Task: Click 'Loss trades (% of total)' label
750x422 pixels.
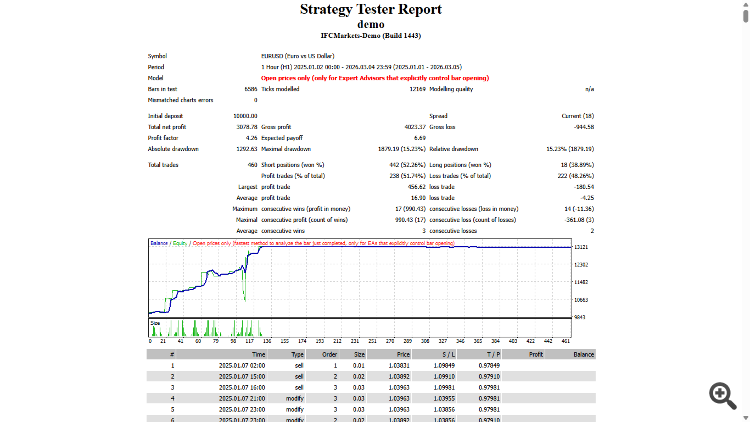Action: (460, 176)
